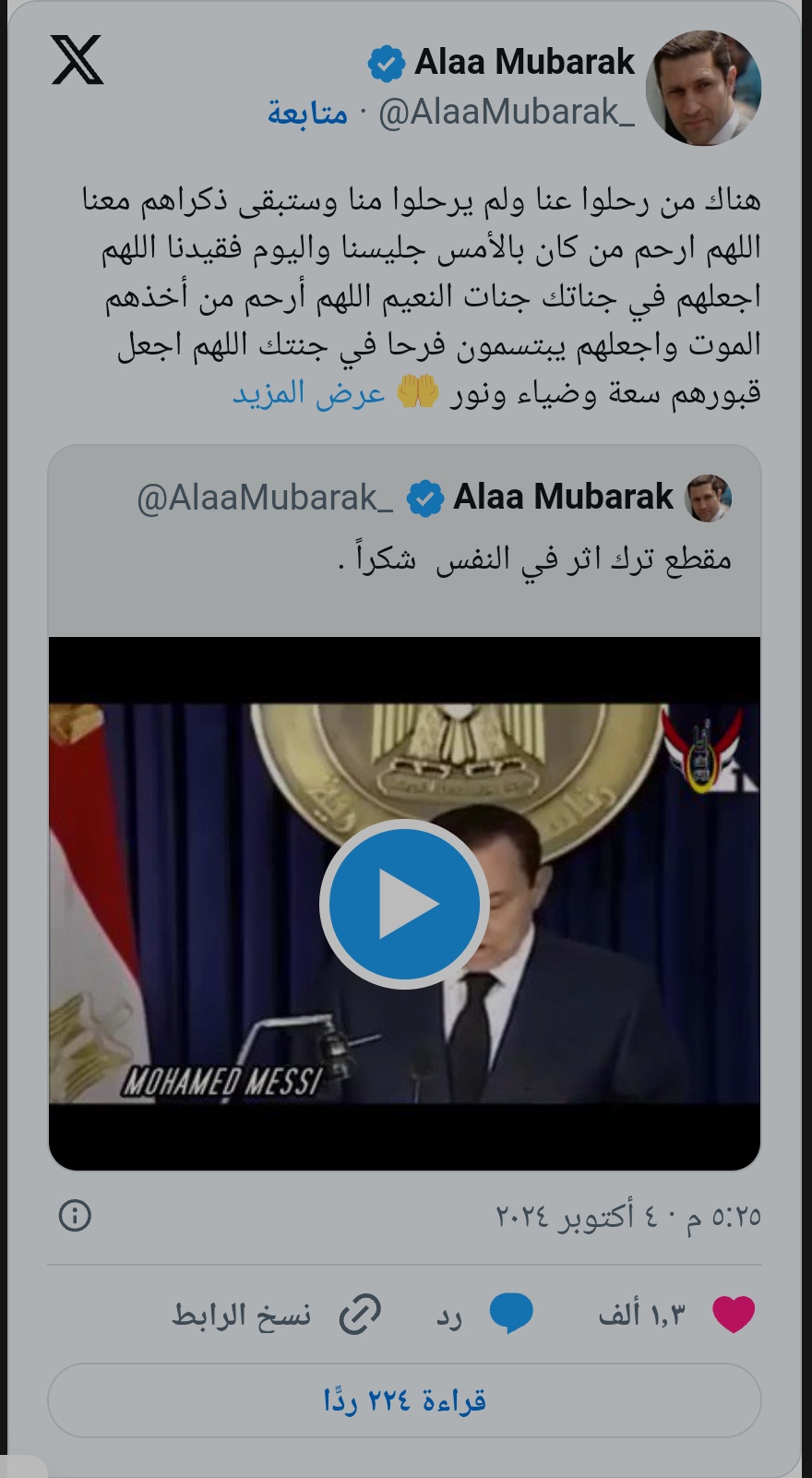Click the verified badge beside Alaa Mubarak

[386, 64]
